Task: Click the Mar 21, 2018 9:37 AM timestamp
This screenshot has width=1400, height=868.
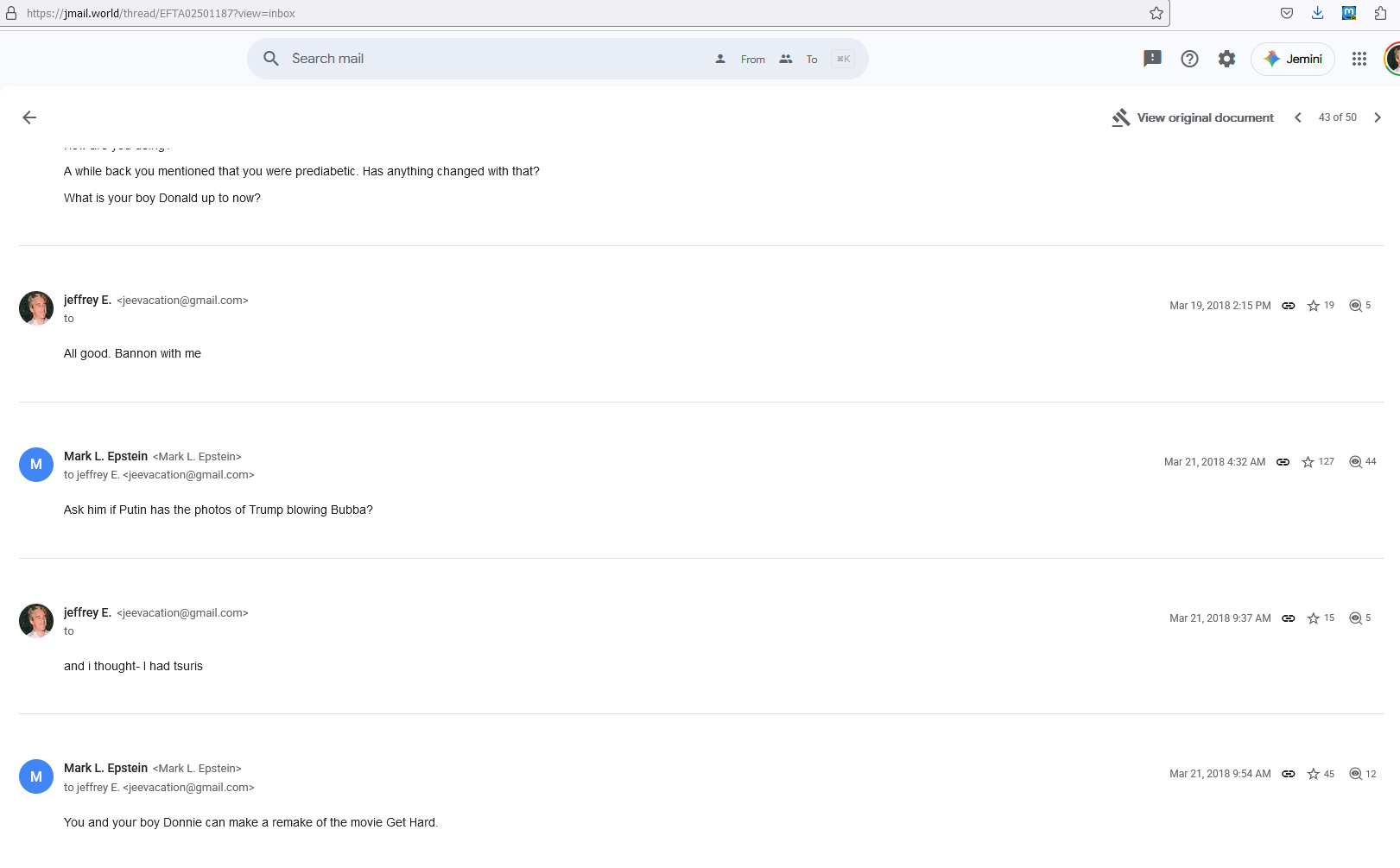Action: click(1220, 618)
